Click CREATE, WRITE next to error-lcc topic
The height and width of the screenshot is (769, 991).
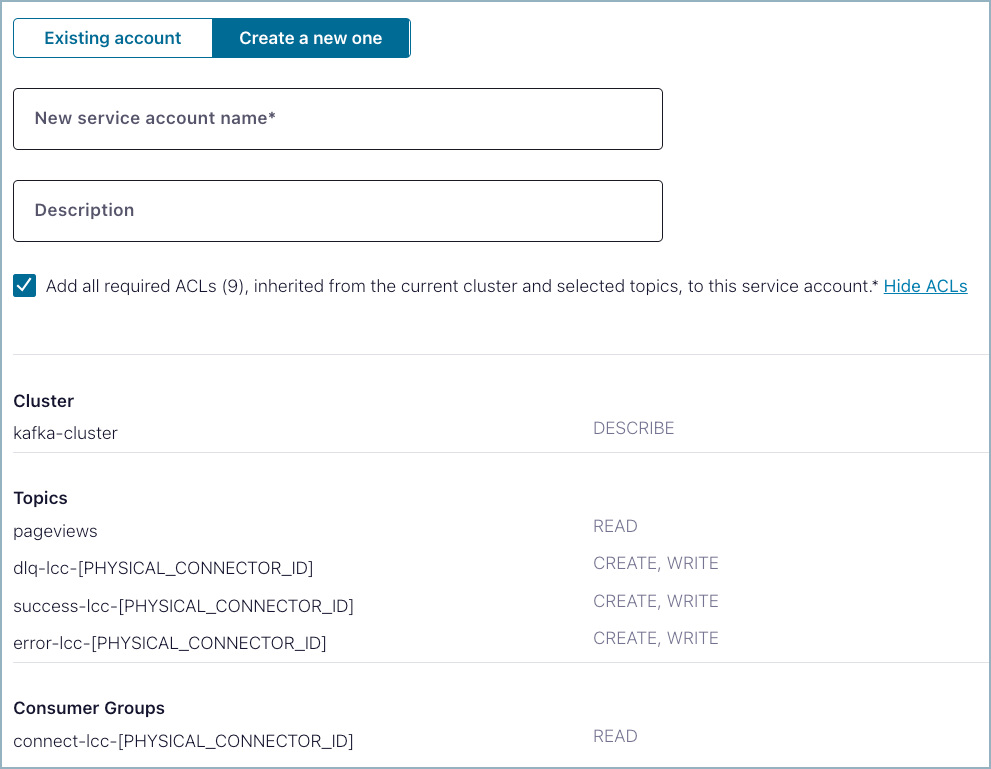[656, 637]
